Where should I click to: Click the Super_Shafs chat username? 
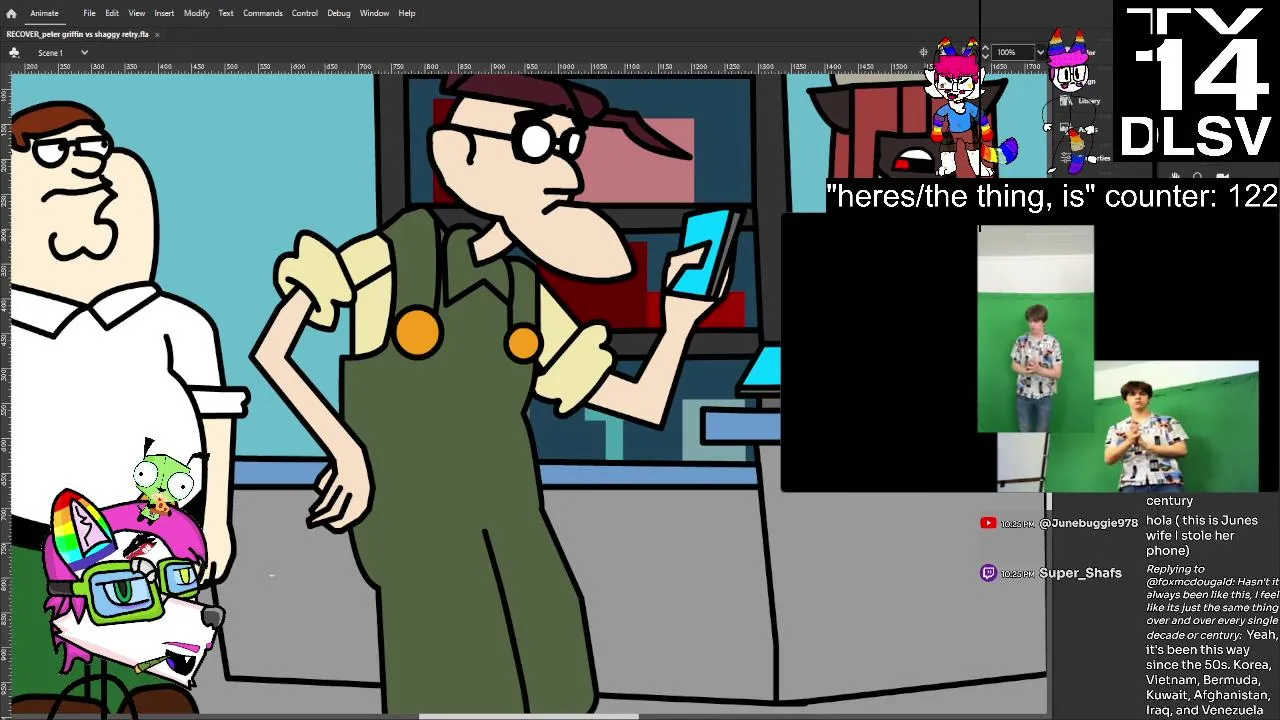pyautogui.click(x=1080, y=573)
